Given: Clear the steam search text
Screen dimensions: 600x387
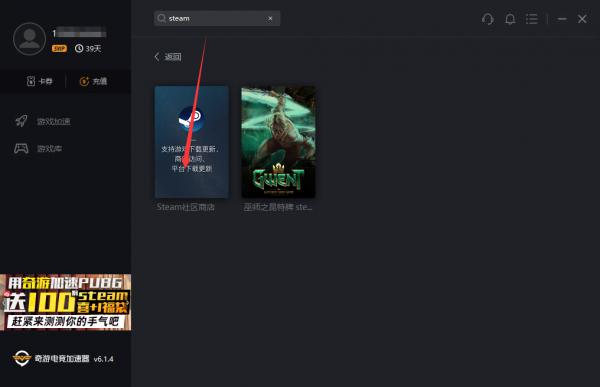Looking at the screenshot, I should coord(270,18).
